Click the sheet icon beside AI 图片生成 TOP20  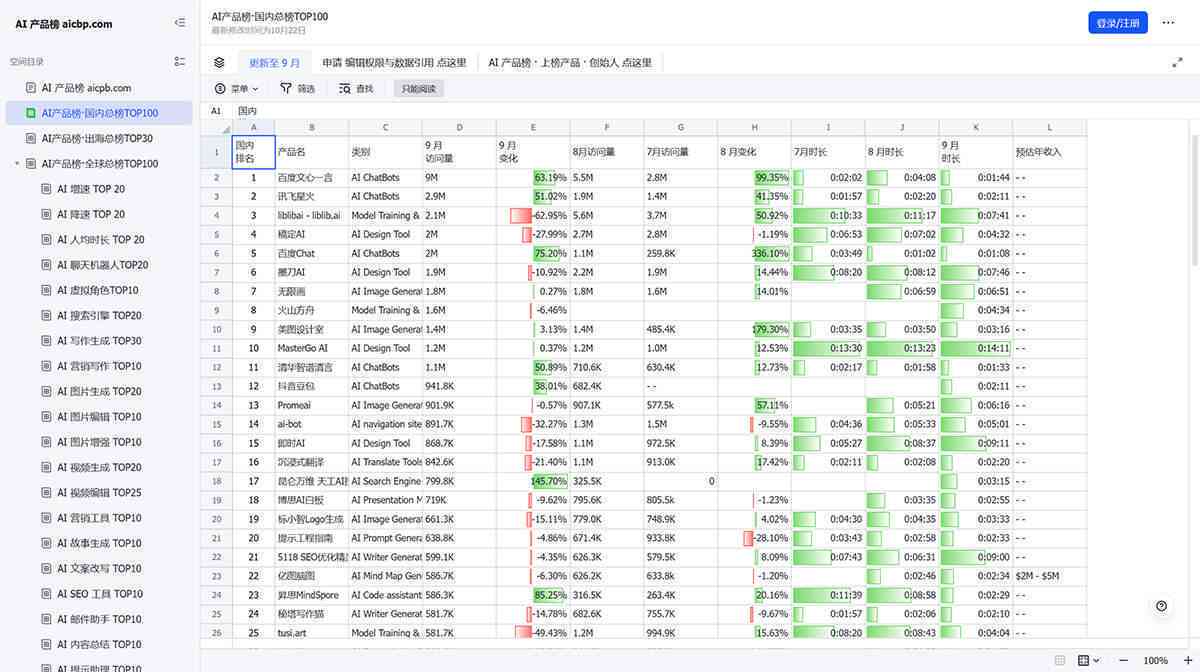[46, 391]
